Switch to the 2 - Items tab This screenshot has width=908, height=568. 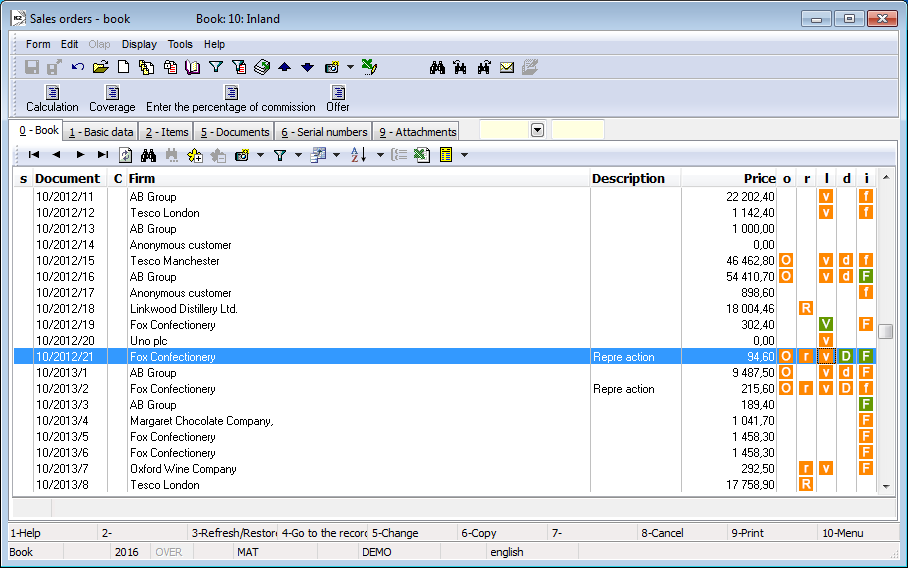point(166,132)
